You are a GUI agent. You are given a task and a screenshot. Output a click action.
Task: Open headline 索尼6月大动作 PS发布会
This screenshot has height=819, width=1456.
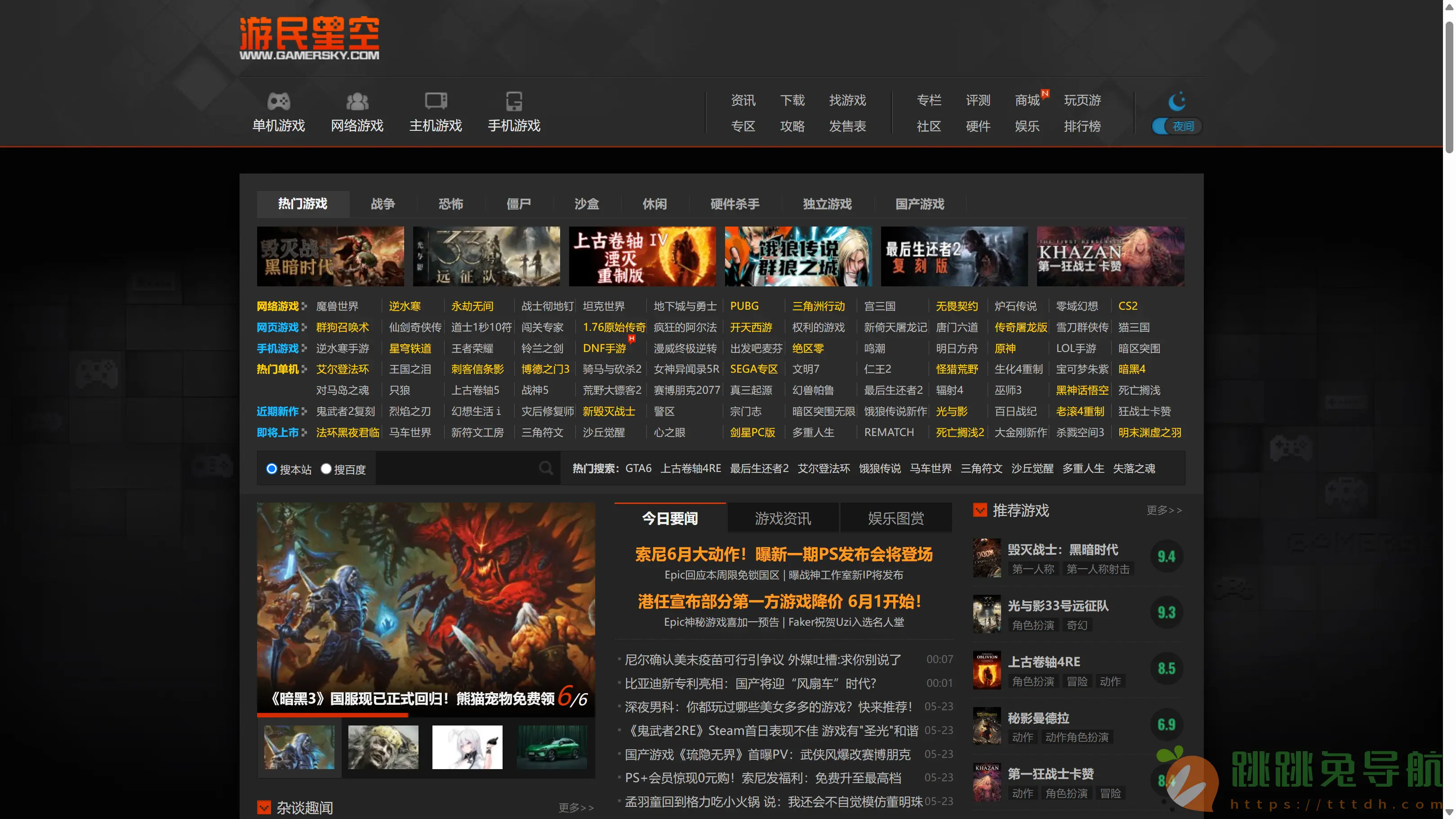[784, 555]
